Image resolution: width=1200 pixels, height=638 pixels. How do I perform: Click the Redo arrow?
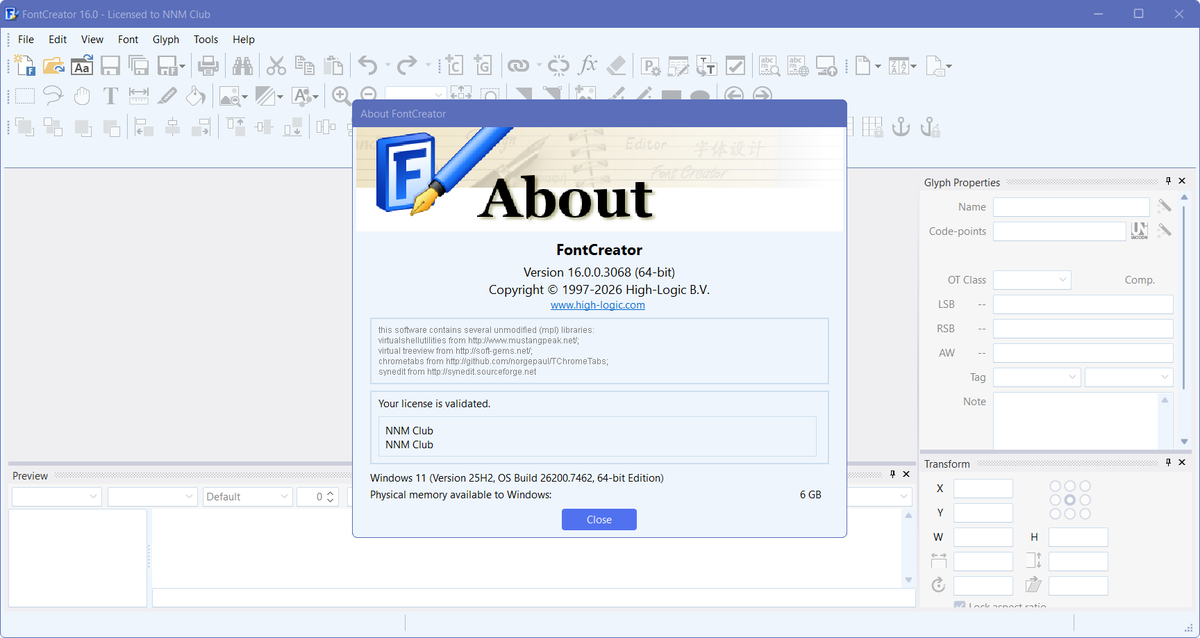click(407, 66)
